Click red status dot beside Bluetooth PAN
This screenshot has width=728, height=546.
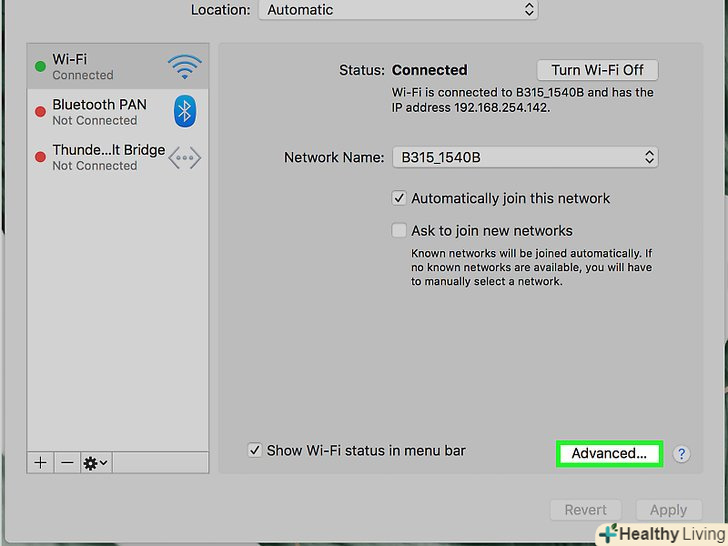click(40, 111)
